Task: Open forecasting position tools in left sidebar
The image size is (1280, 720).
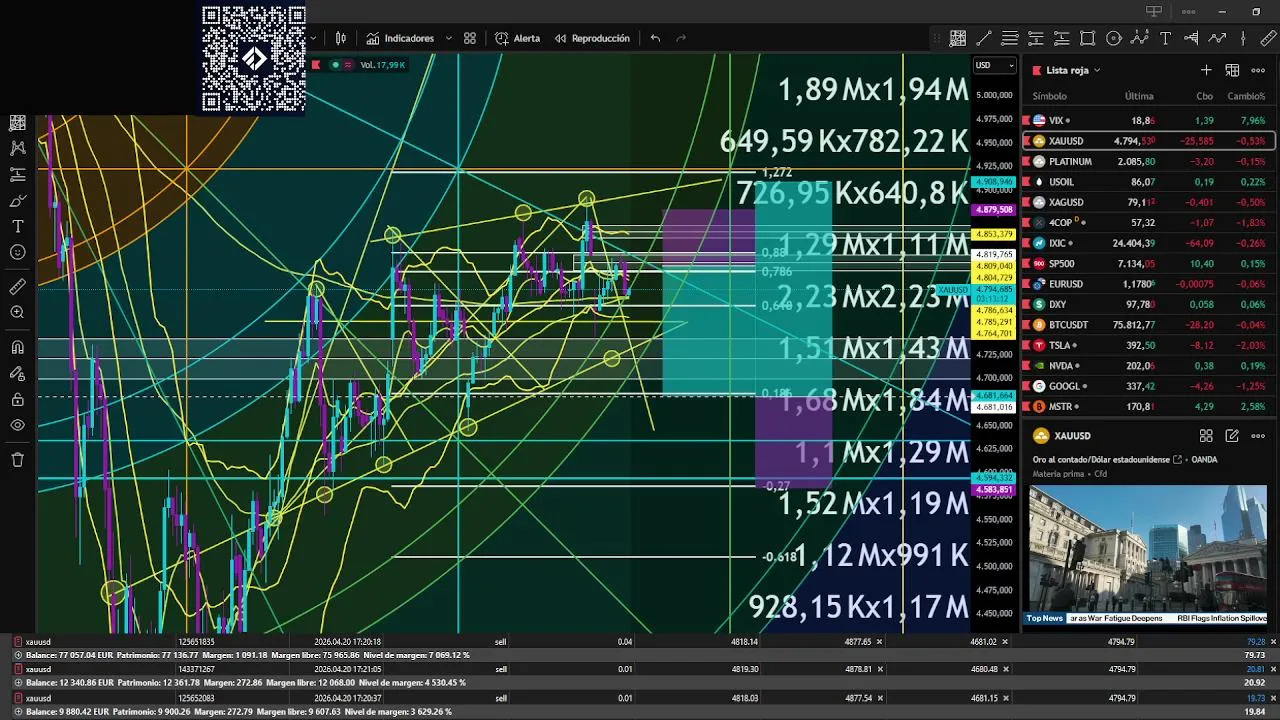Action: click(x=17, y=174)
